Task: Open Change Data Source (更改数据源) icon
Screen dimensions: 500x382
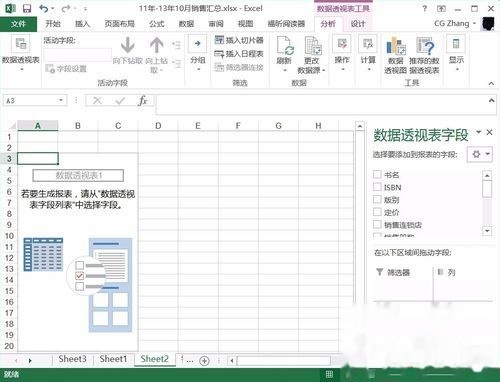Action: (x=313, y=46)
